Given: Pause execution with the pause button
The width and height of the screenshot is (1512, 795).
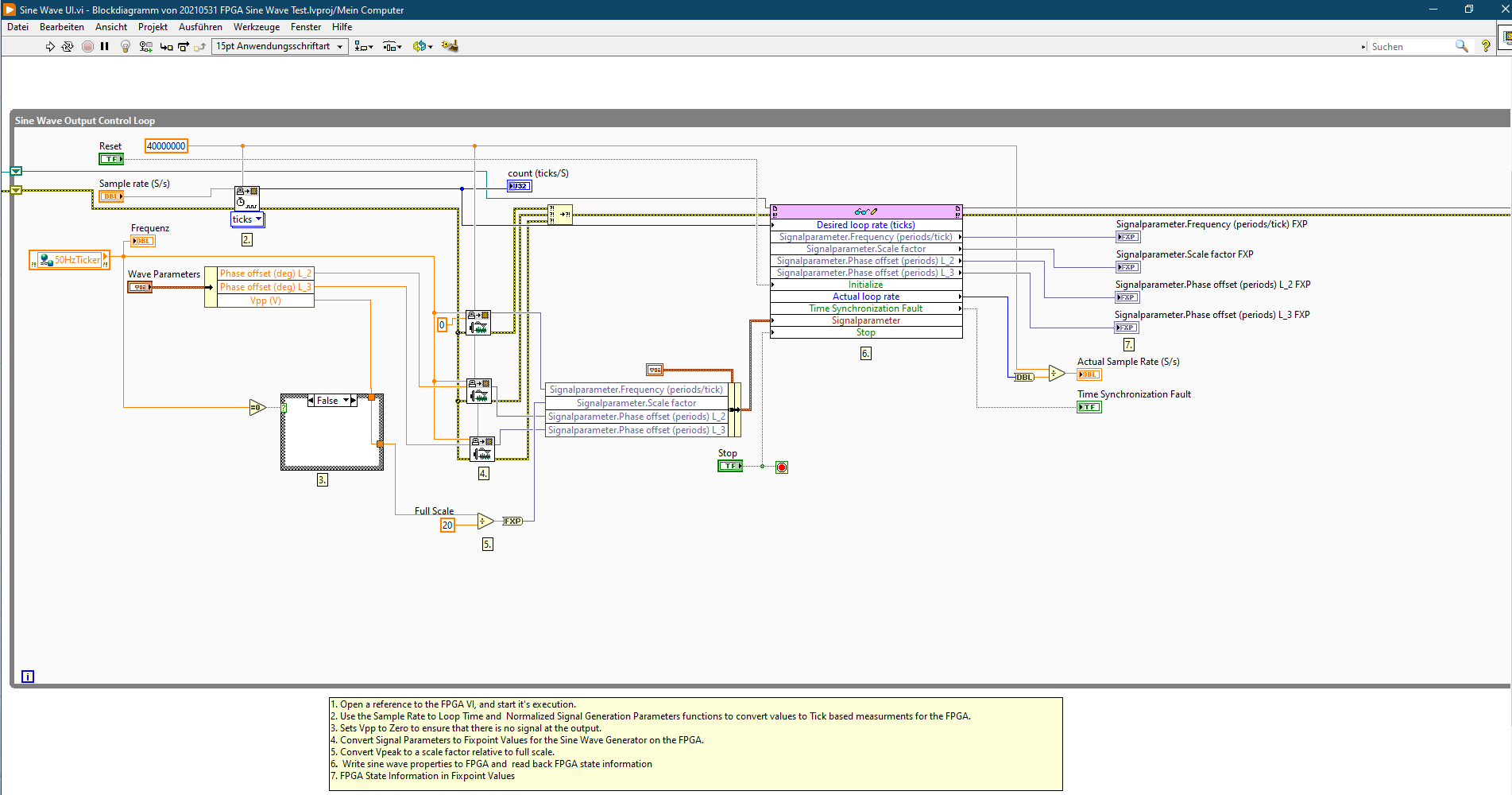Looking at the screenshot, I should pos(105,47).
